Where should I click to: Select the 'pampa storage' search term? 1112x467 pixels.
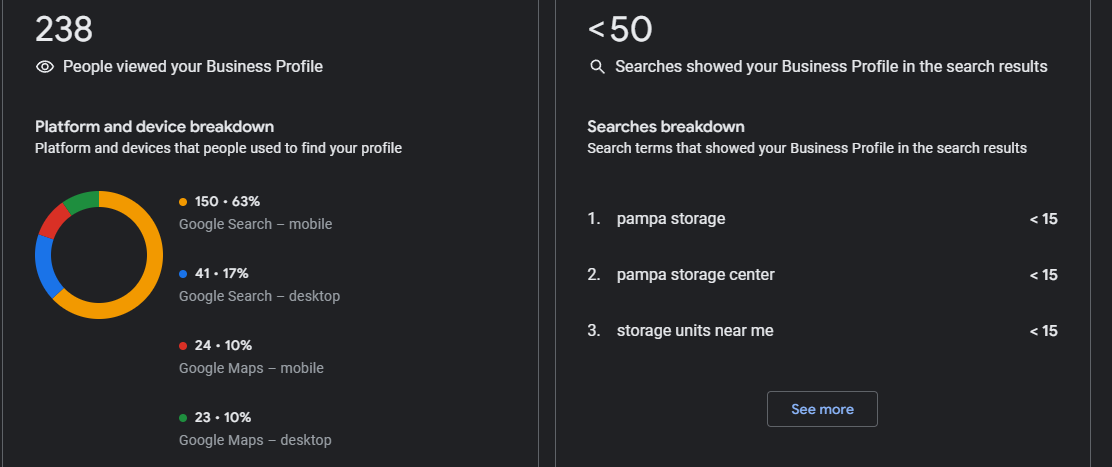coord(670,219)
